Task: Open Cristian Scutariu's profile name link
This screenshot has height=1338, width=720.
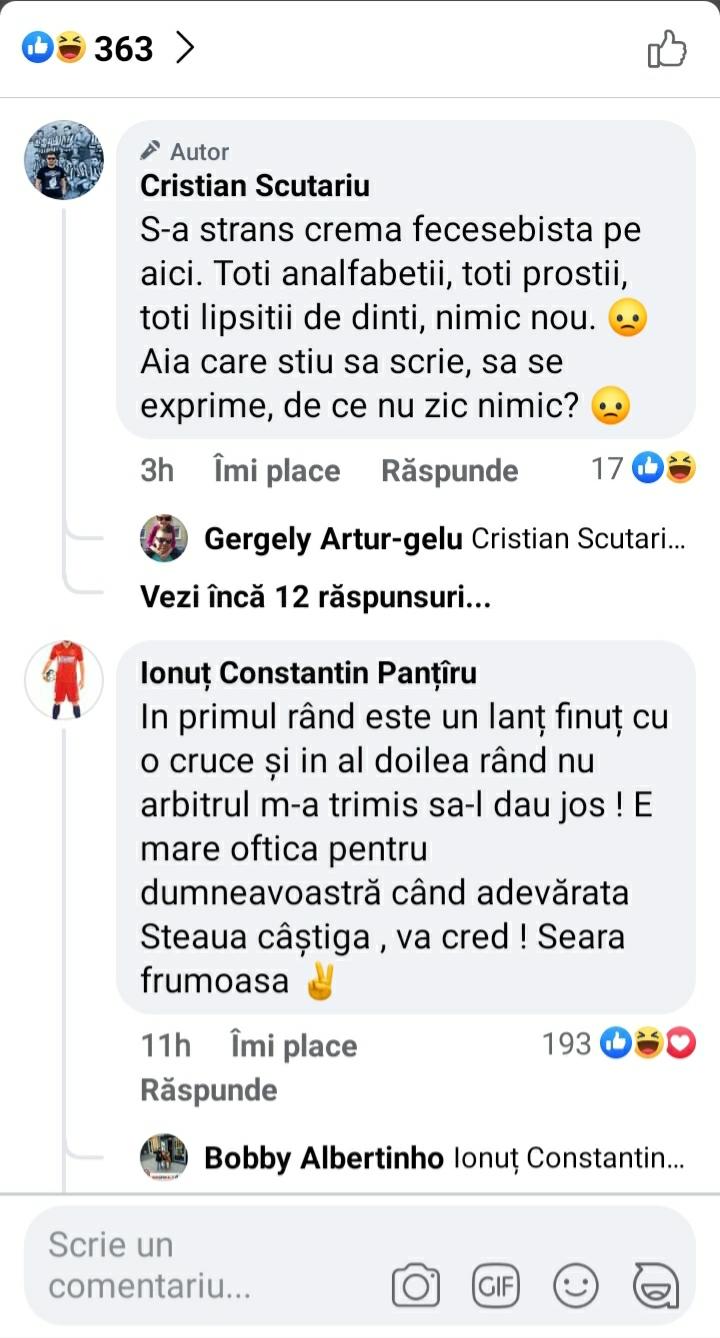Action: tap(255, 186)
